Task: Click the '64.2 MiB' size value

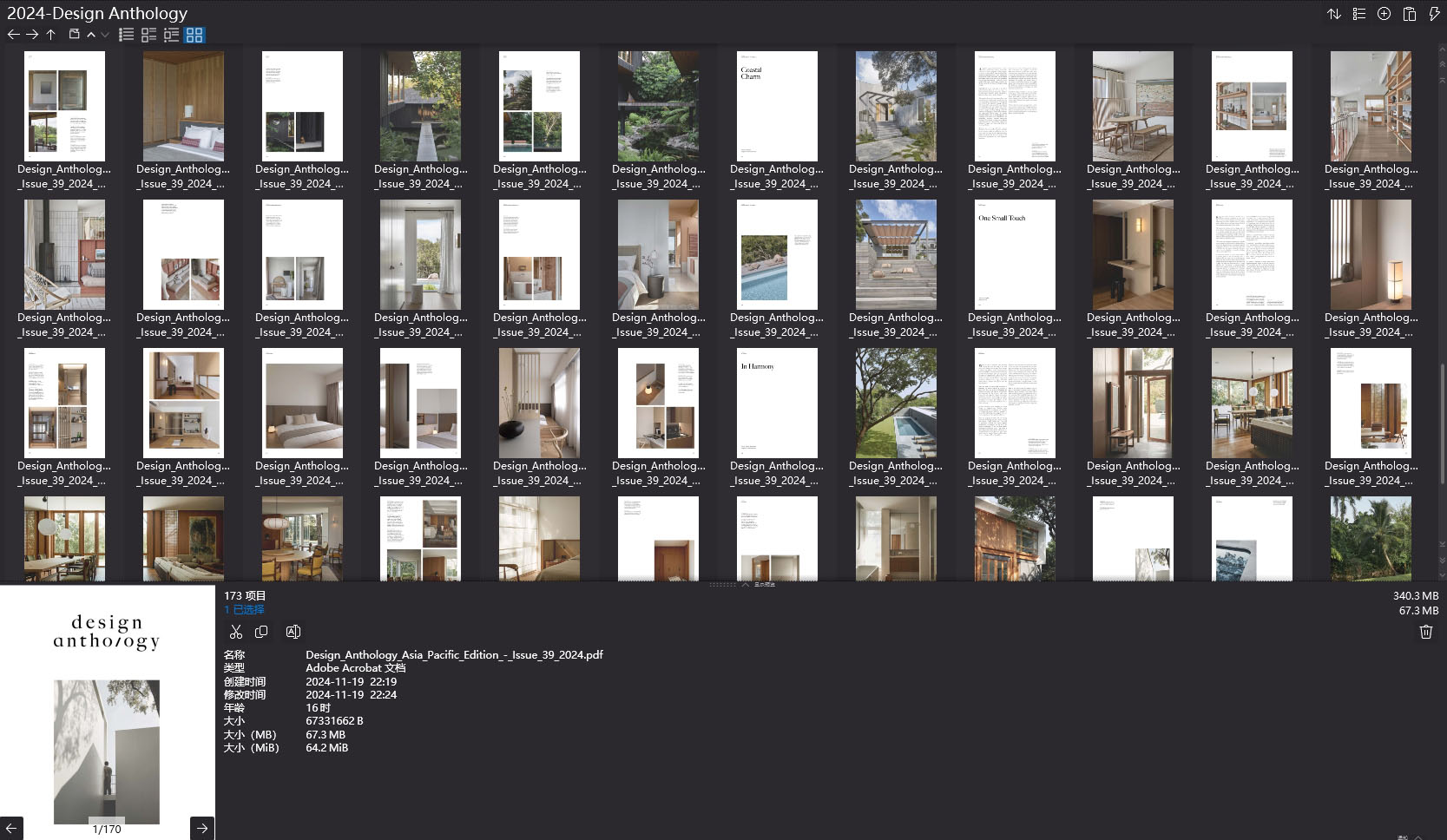Action: pyautogui.click(x=326, y=748)
